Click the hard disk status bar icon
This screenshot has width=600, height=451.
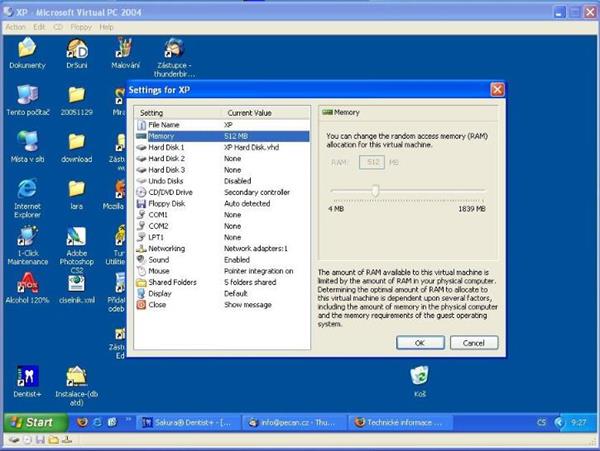[15, 440]
